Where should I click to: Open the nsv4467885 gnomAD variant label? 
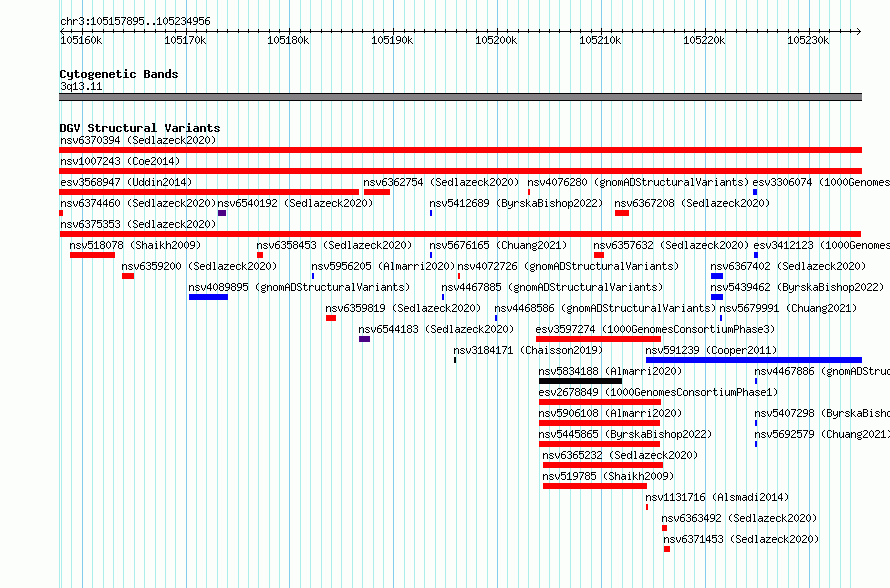coord(552,287)
